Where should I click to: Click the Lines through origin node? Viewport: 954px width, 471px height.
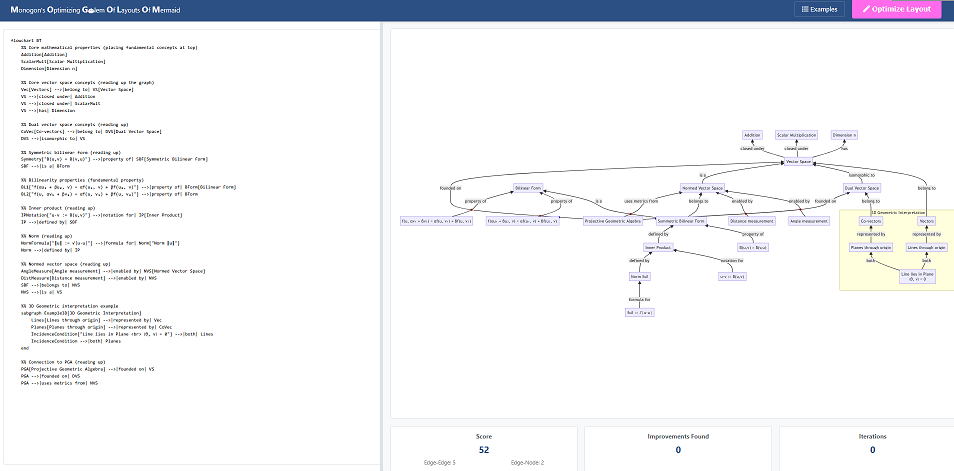point(927,246)
